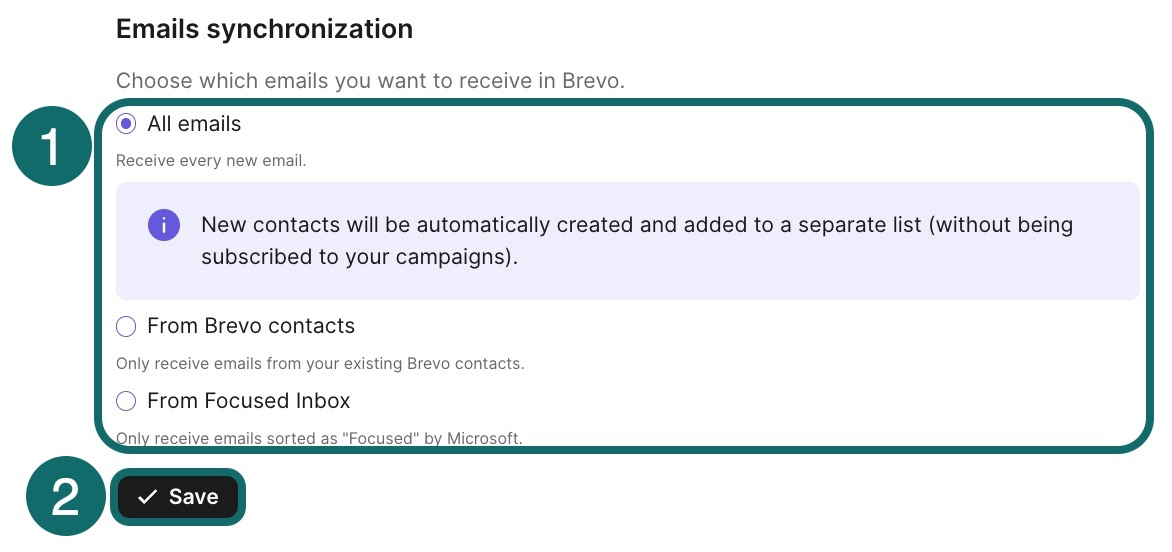
Task: Click the word Save on button
Action: [x=194, y=497]
